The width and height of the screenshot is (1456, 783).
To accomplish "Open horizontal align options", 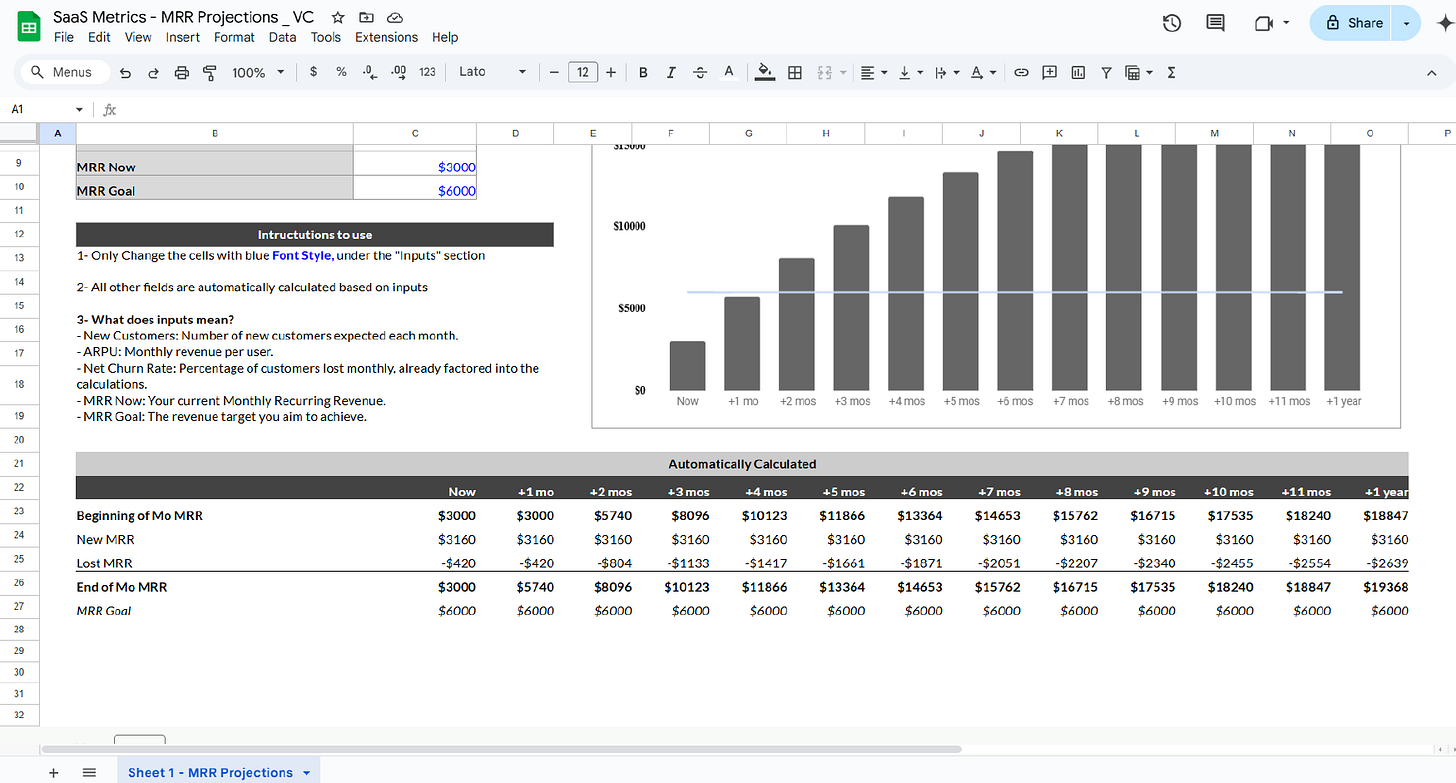I will click(x=872, y=72).
